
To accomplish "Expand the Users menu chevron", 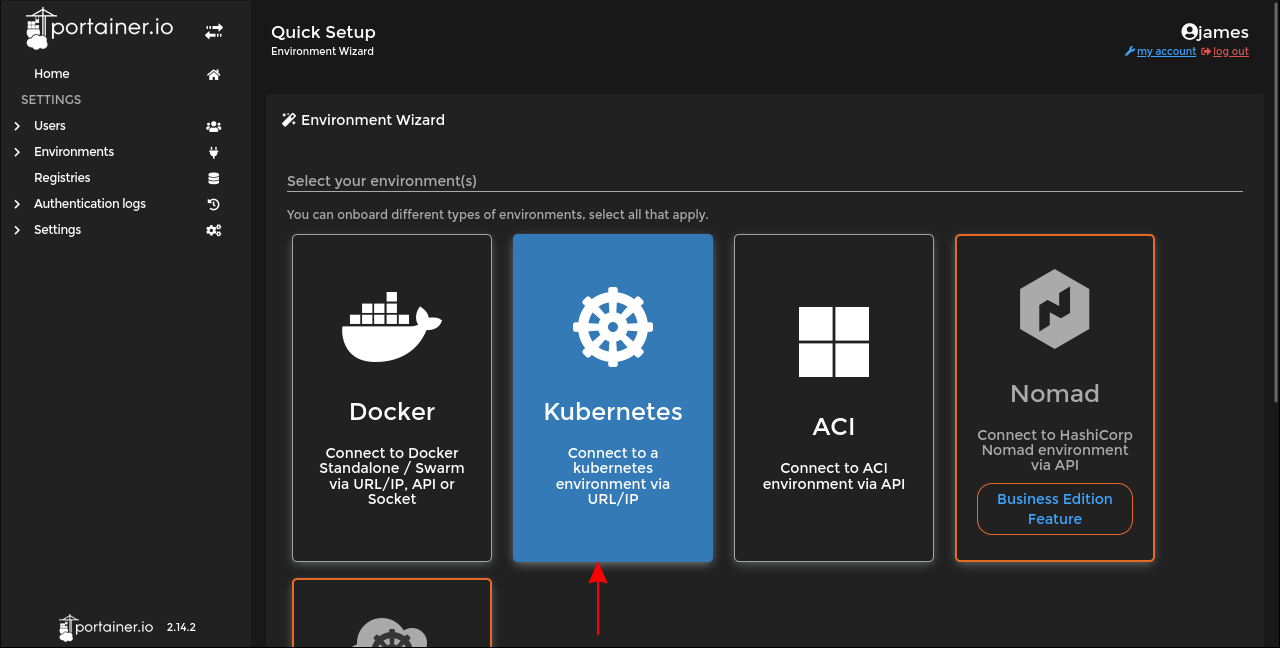I will point(17,126).
